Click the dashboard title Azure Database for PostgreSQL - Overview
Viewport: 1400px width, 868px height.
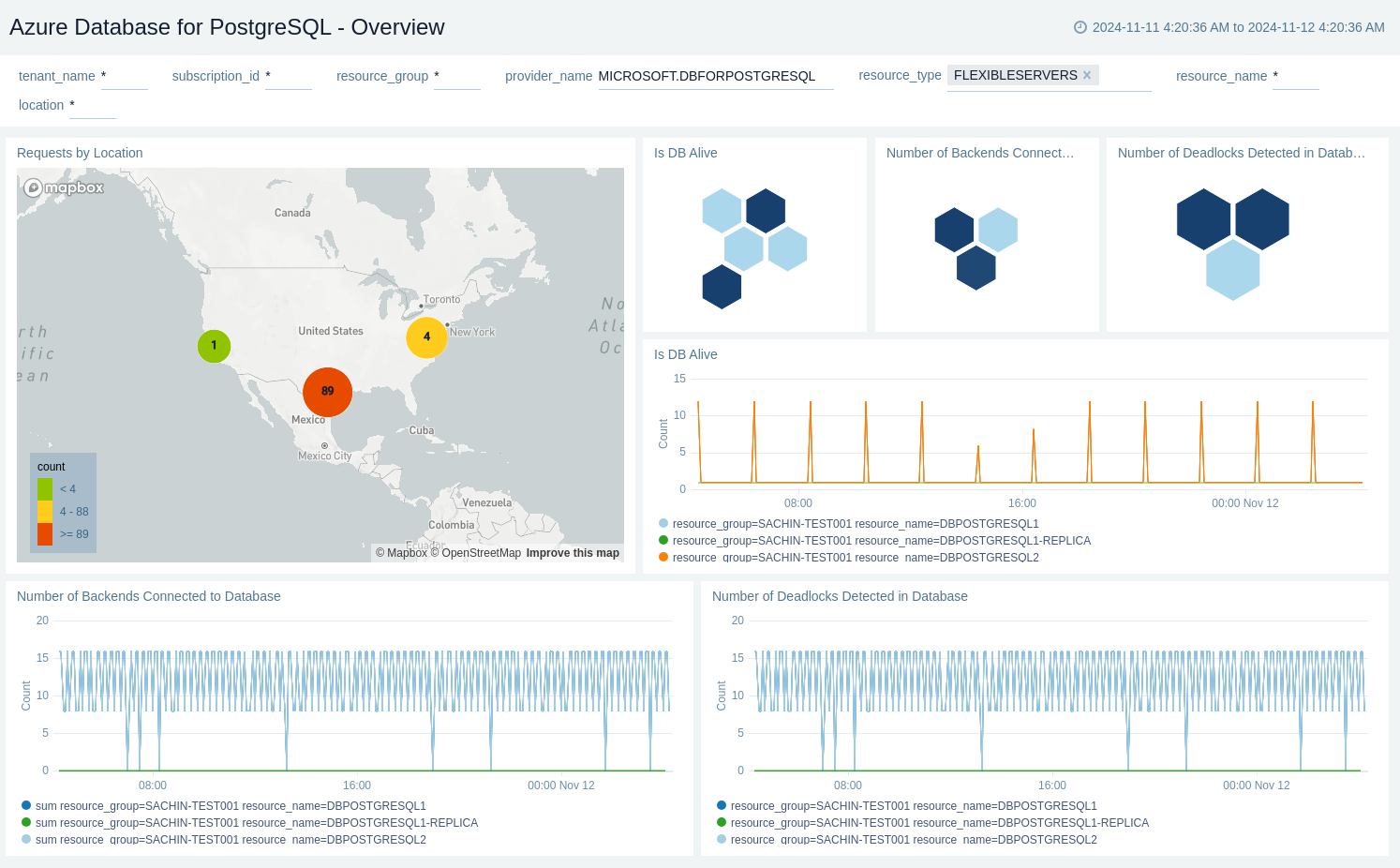[227, 27]
